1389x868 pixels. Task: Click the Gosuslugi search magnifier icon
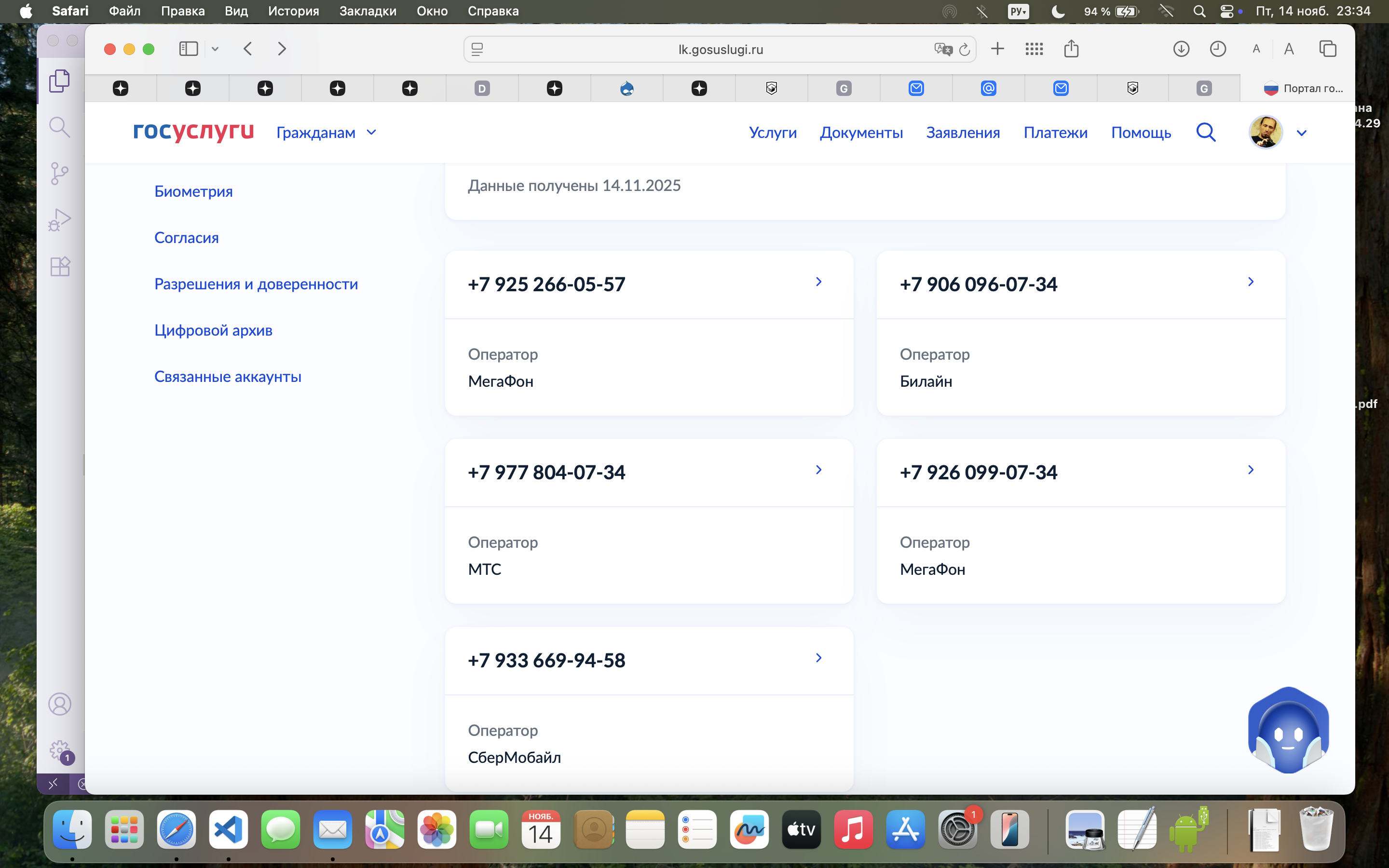click(x=1205, y=133)
